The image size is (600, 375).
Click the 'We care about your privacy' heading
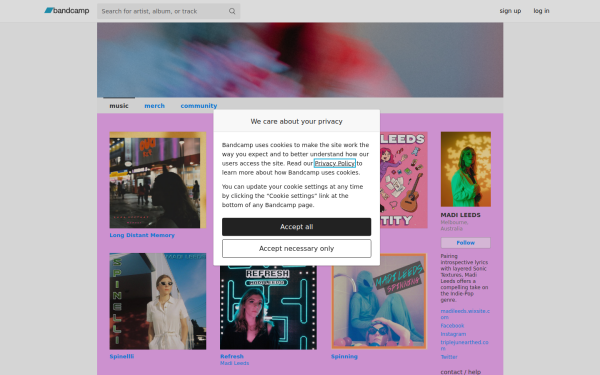(297, 121)
